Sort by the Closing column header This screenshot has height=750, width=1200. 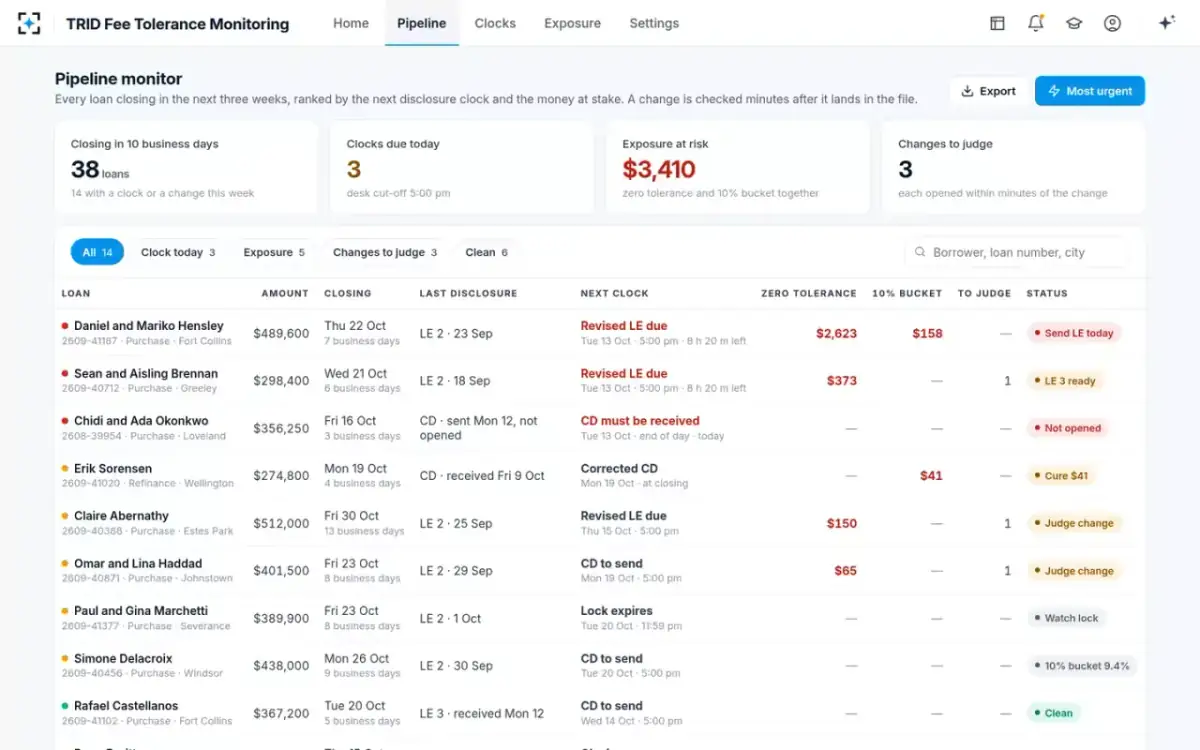click(348, 293)
